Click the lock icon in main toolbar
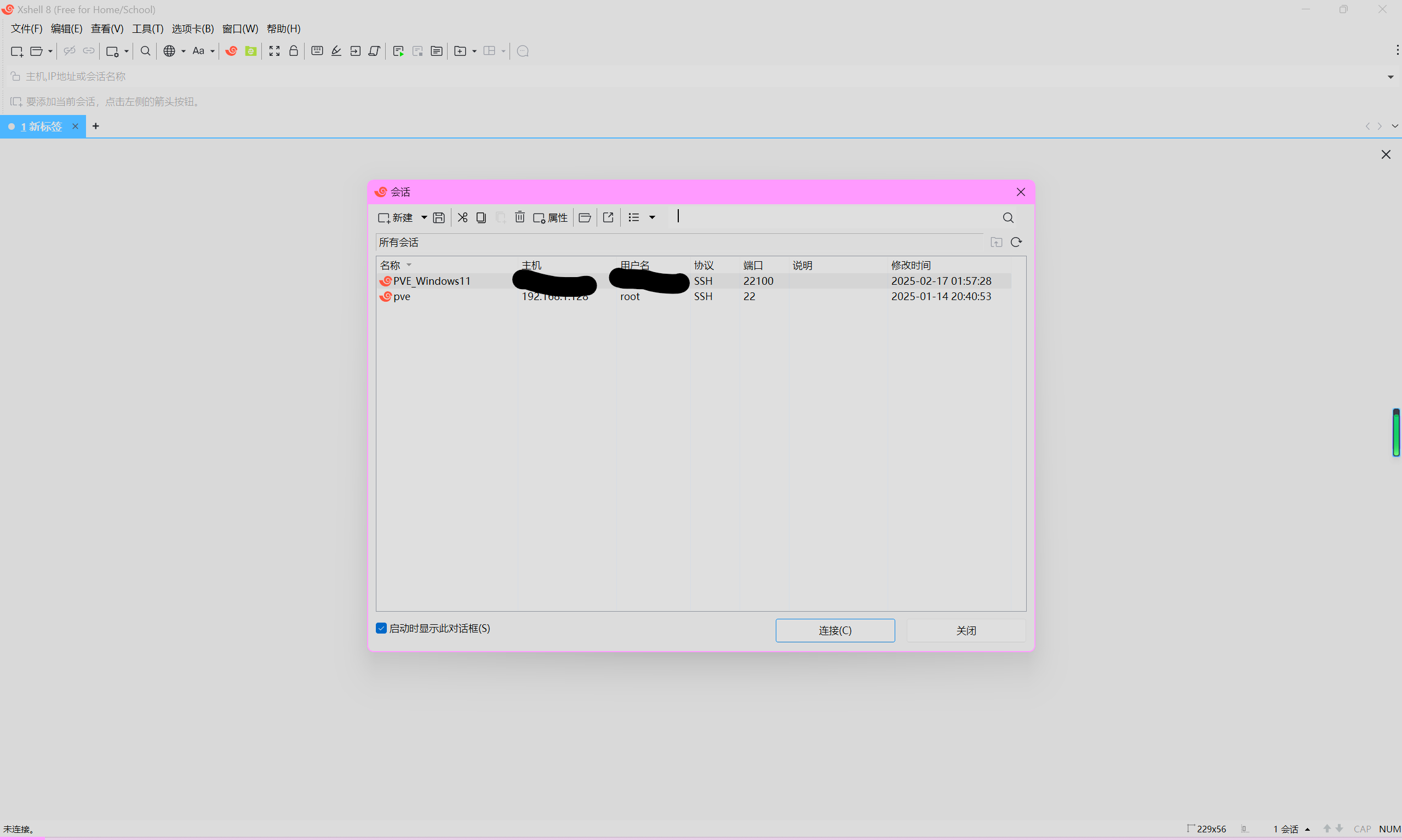The image size is (1402, 840). [x=293, y=51]
